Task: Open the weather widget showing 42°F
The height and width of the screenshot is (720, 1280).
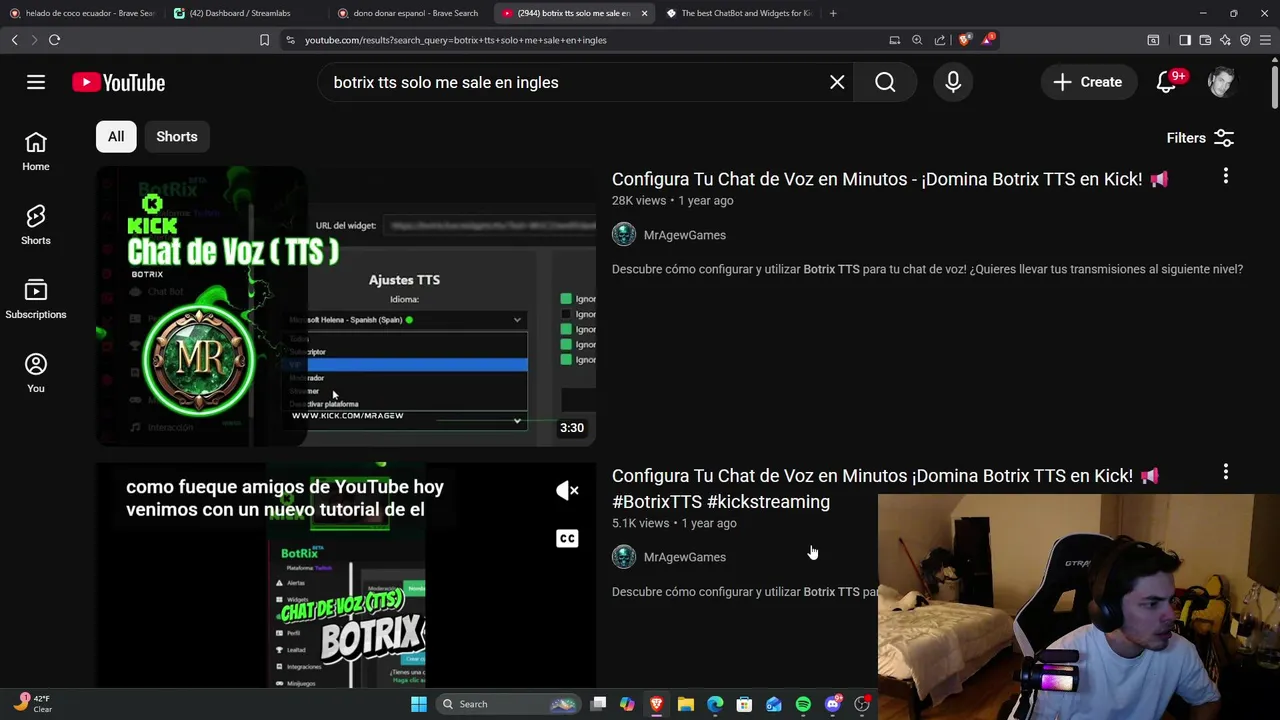Action: pos(32,704)
